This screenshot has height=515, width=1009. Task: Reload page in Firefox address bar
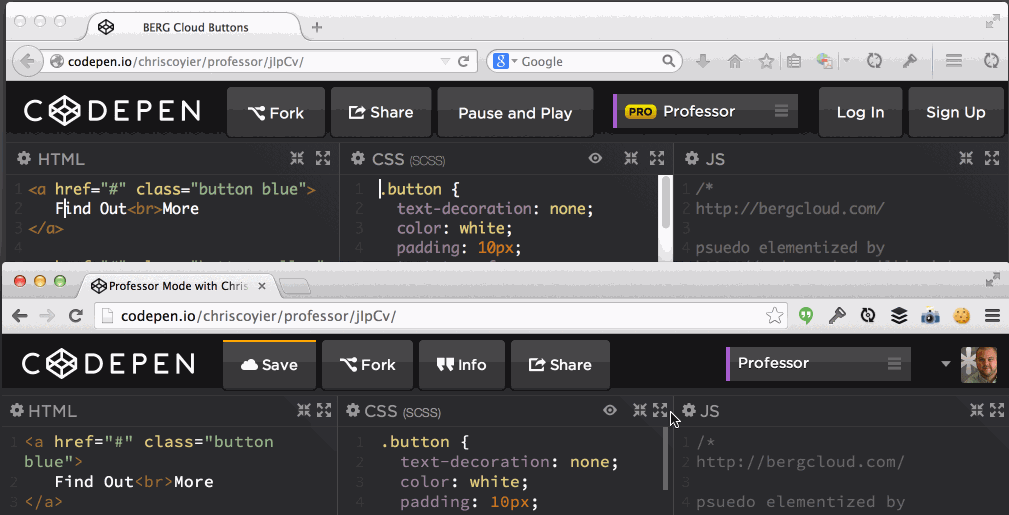click(x=463, y=62)
